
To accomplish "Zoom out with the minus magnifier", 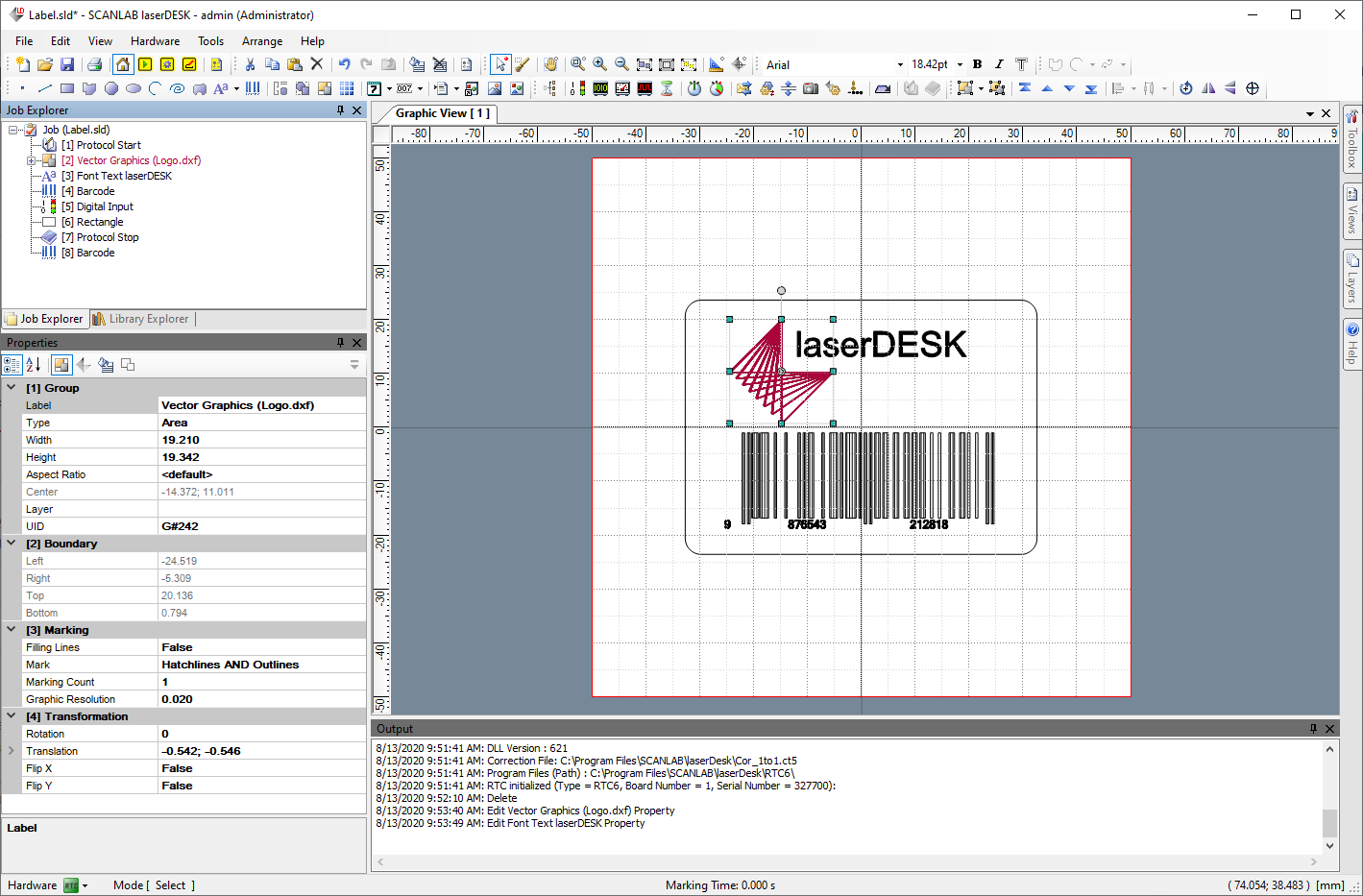I will pos(621,64).
